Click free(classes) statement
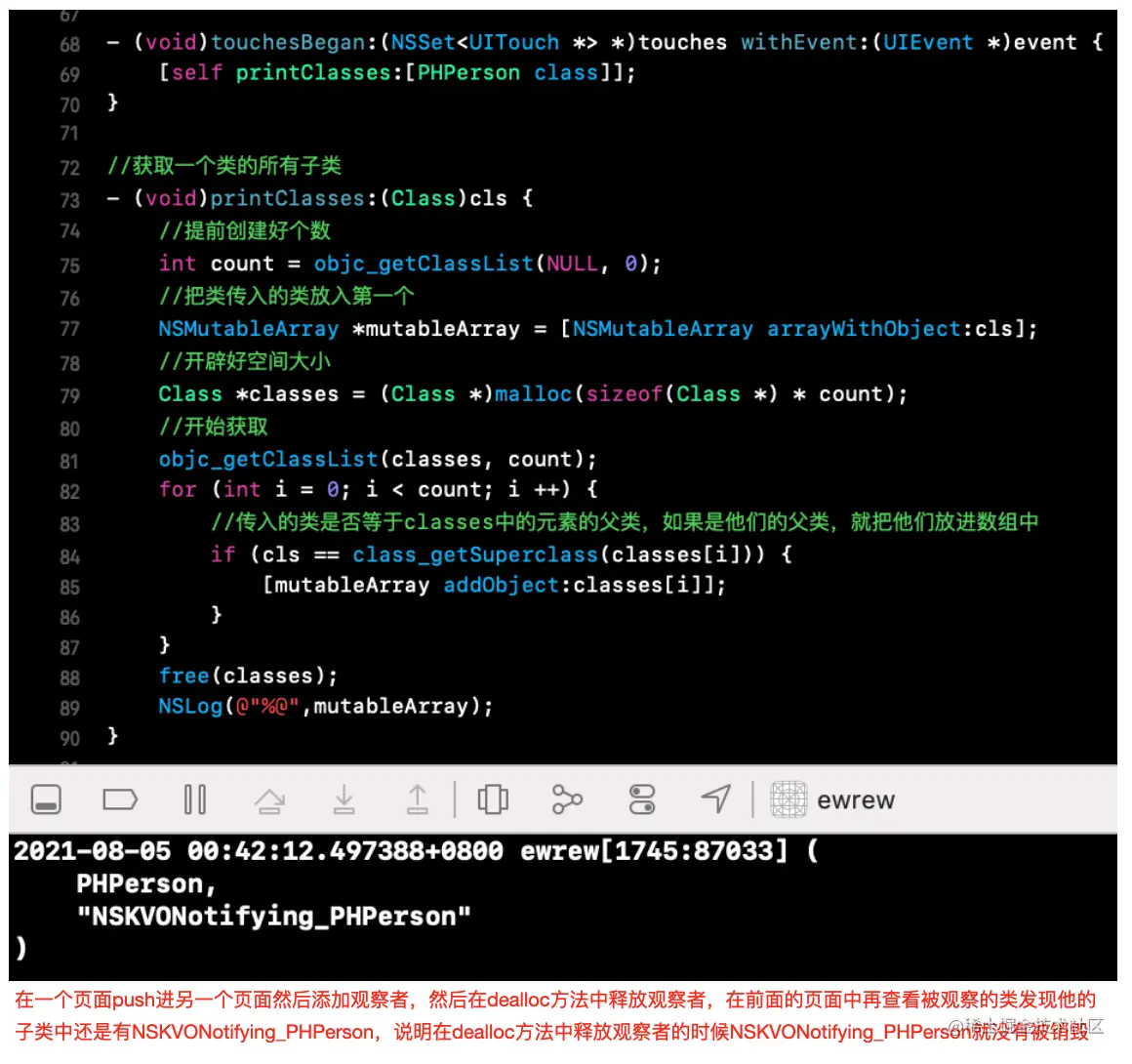 [x=248, y=675]
